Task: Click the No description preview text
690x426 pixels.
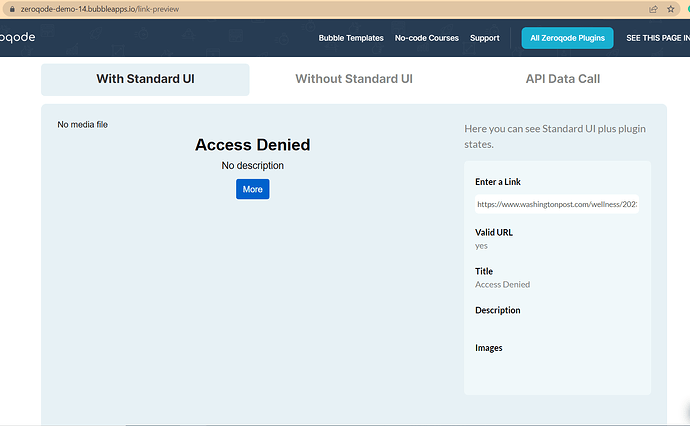Action: click(x=253, y=165)
